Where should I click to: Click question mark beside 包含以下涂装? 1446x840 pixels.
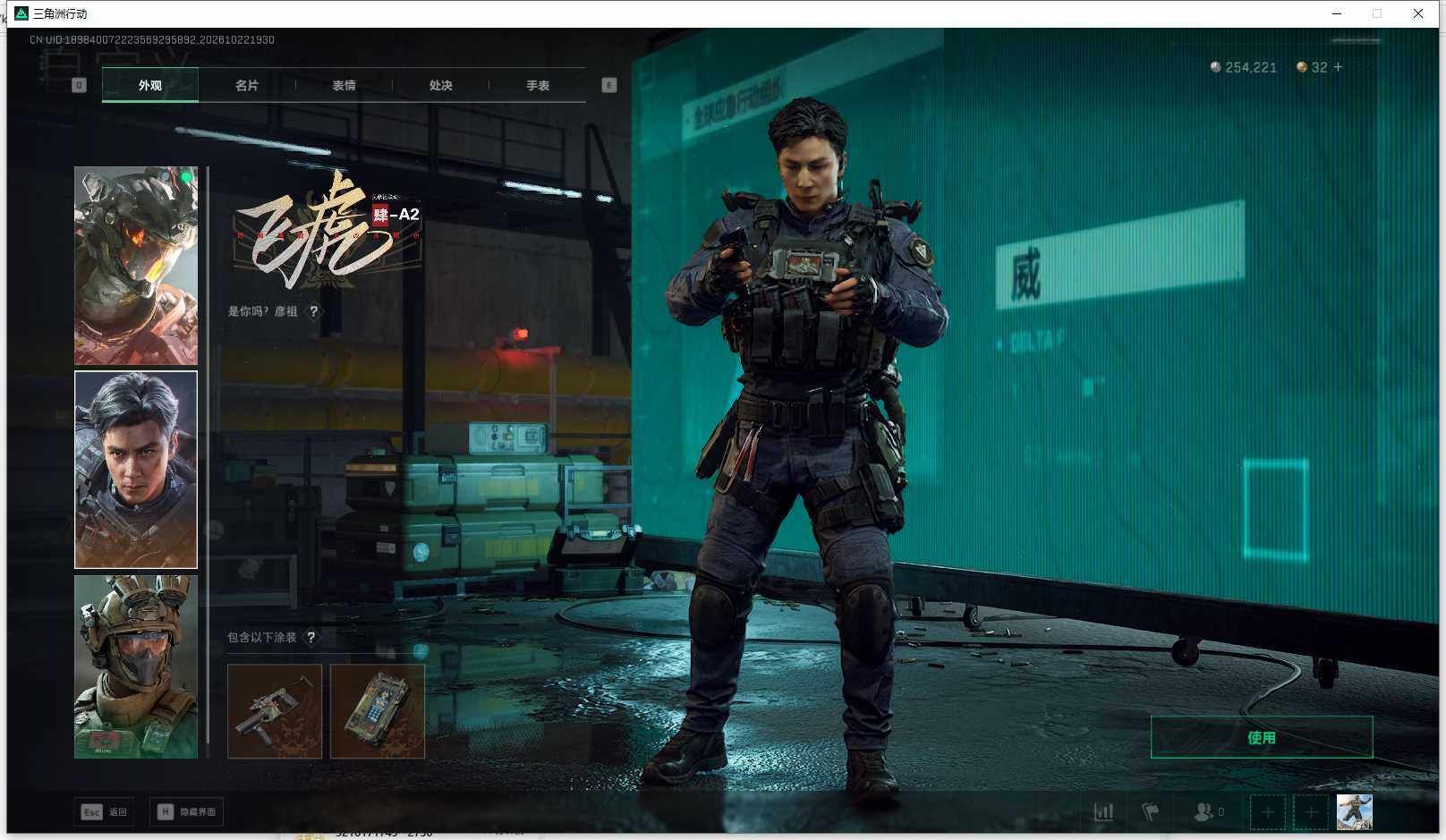tap(311, 638)
